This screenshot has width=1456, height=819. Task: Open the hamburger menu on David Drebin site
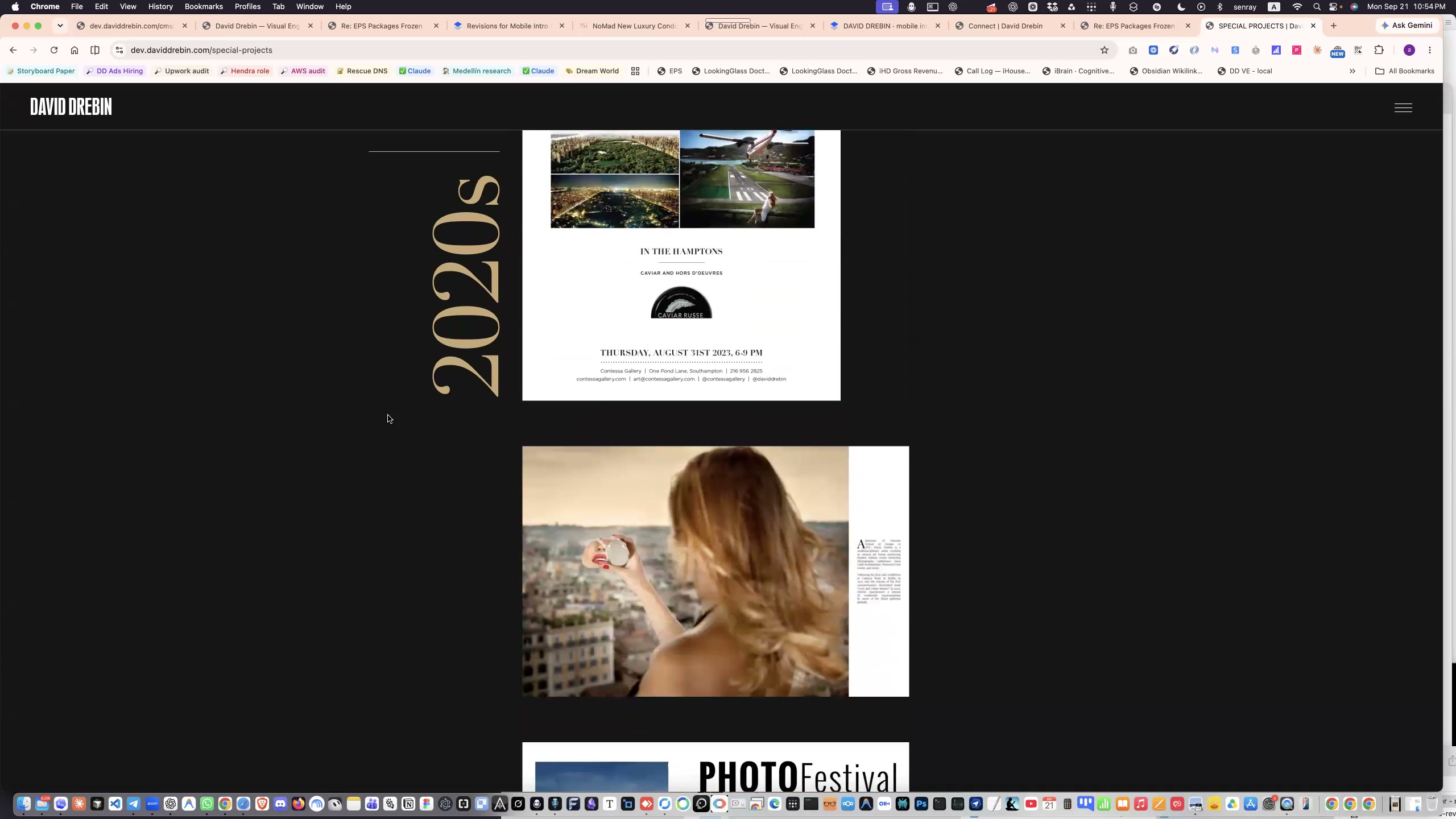click(1403, 107)
